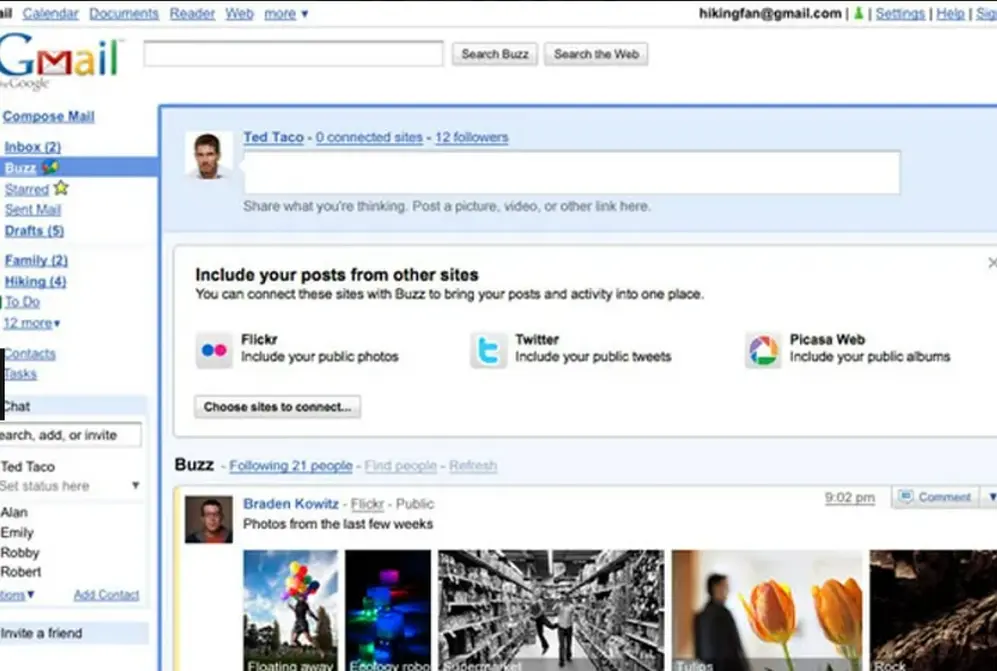Open the Tulips photo thumbnail
997x671 pixels.
pyautogui.click(x=767, y=611)
